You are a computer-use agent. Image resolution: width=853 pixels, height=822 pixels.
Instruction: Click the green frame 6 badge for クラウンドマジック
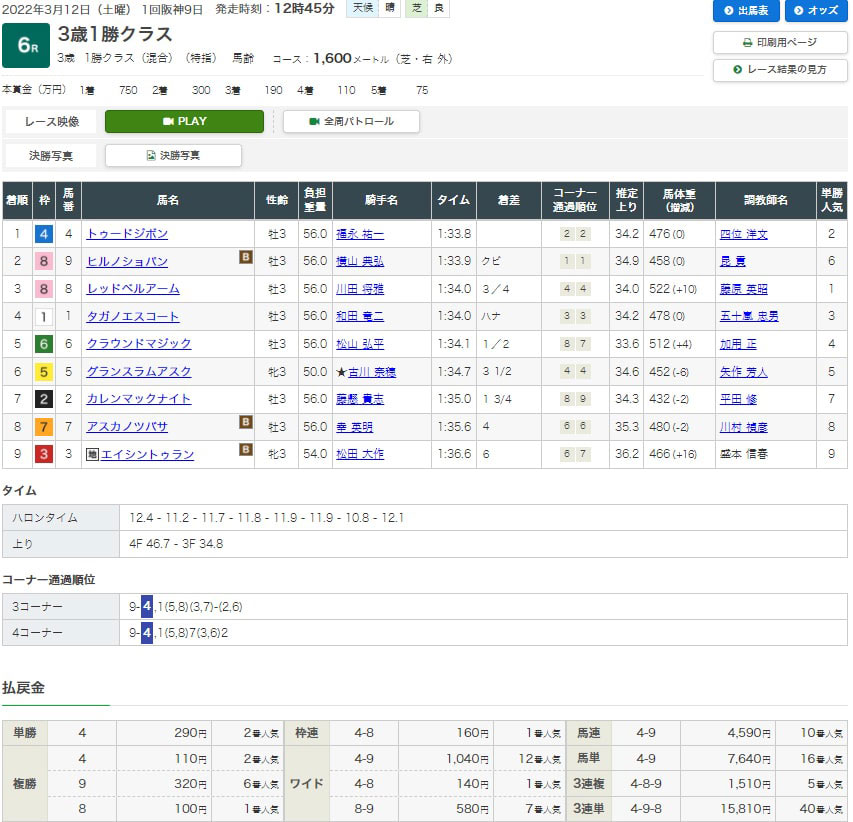(x=43, y=344)
